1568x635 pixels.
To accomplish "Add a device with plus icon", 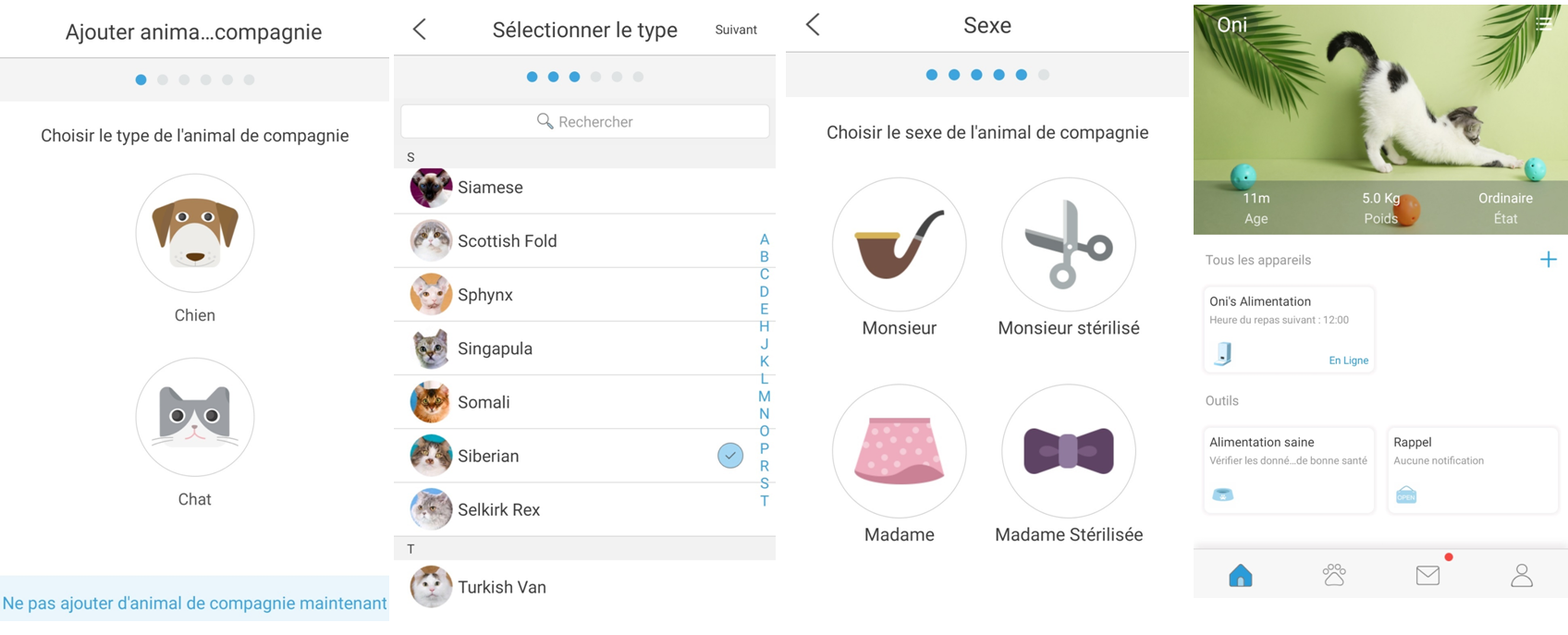I will 1549,260.
